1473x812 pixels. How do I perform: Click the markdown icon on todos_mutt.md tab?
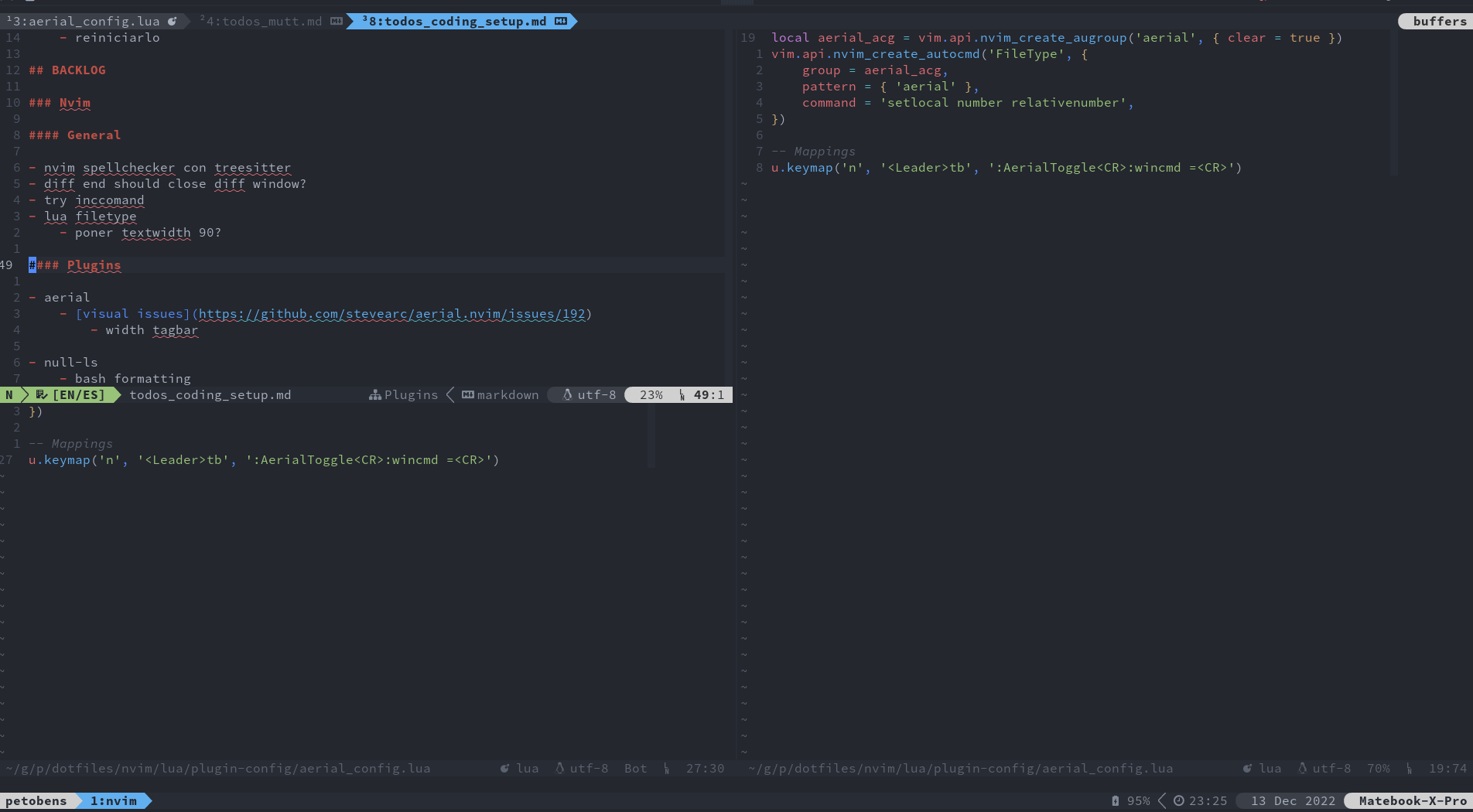[336, 21]
